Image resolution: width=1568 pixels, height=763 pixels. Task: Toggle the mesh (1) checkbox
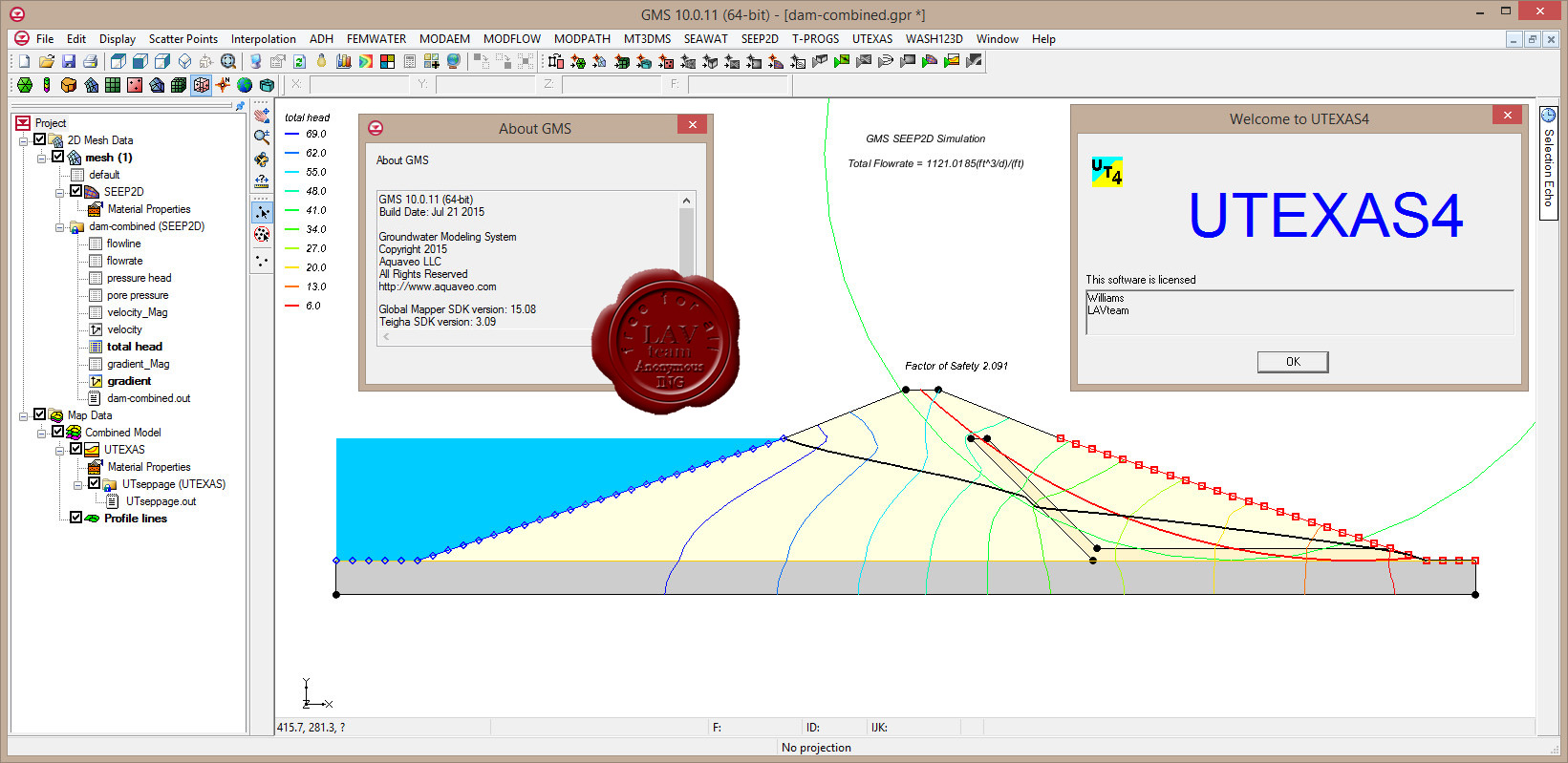coord(57,157)
